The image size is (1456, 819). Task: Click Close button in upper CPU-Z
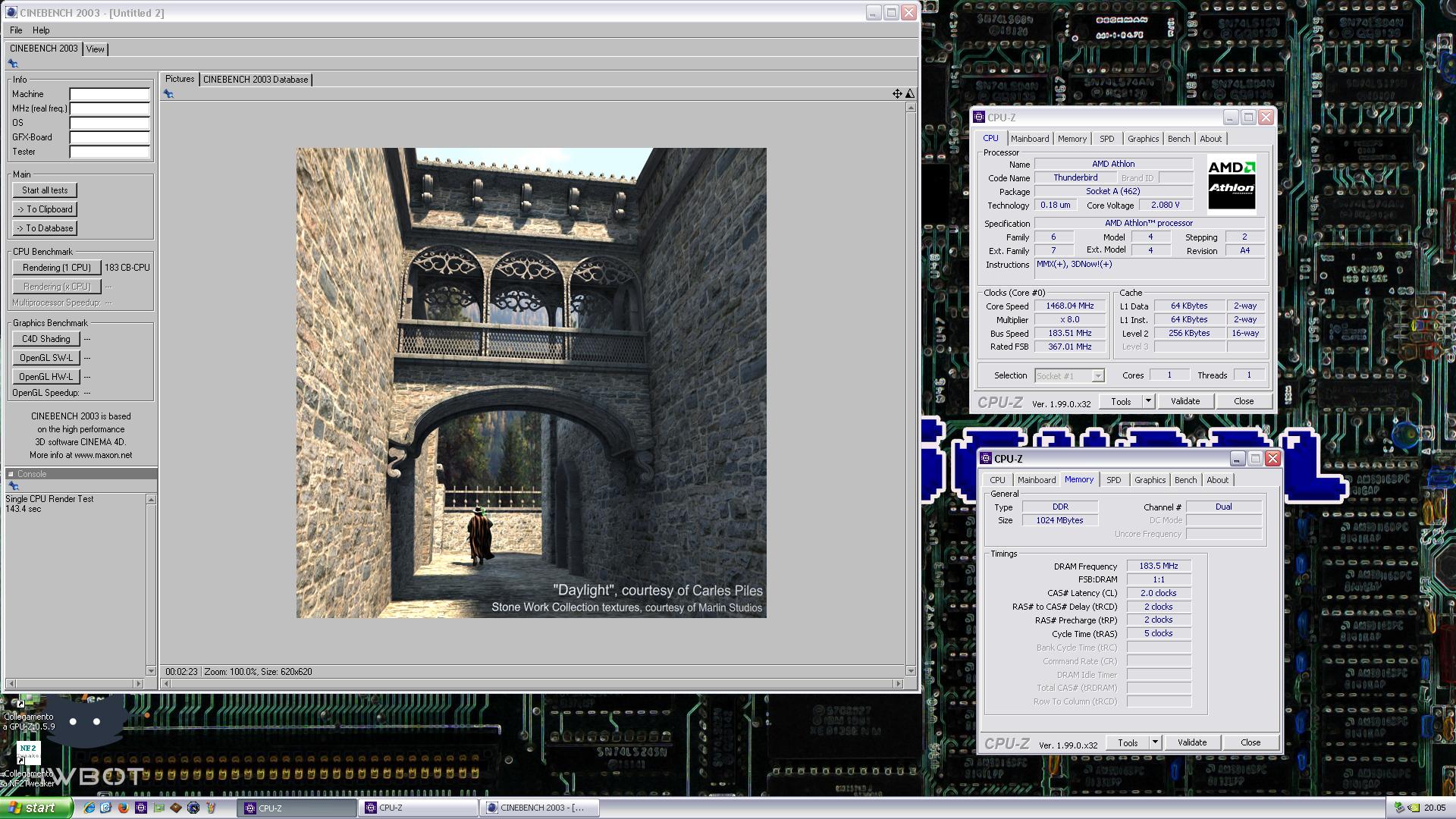coord(1244,401)
